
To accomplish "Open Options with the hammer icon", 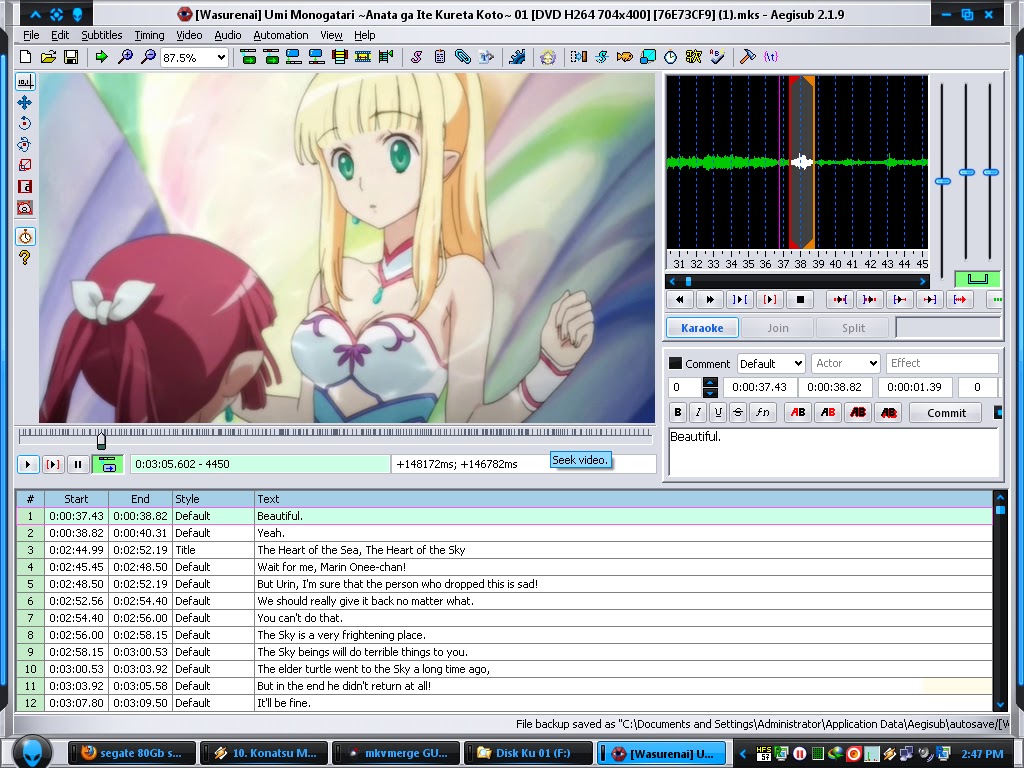I will coord(748,57).
